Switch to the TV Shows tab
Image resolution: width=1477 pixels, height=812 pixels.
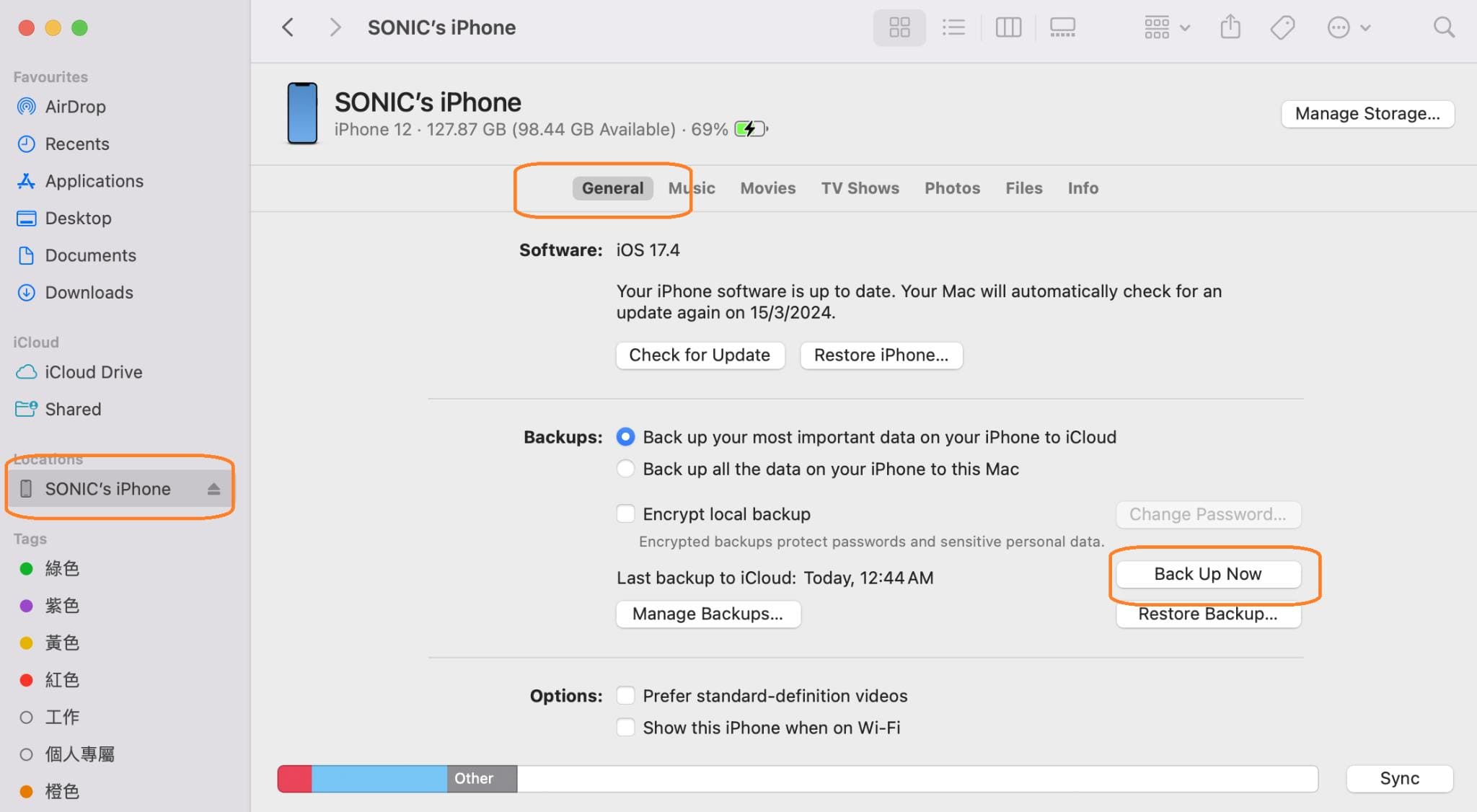point(860,188)
